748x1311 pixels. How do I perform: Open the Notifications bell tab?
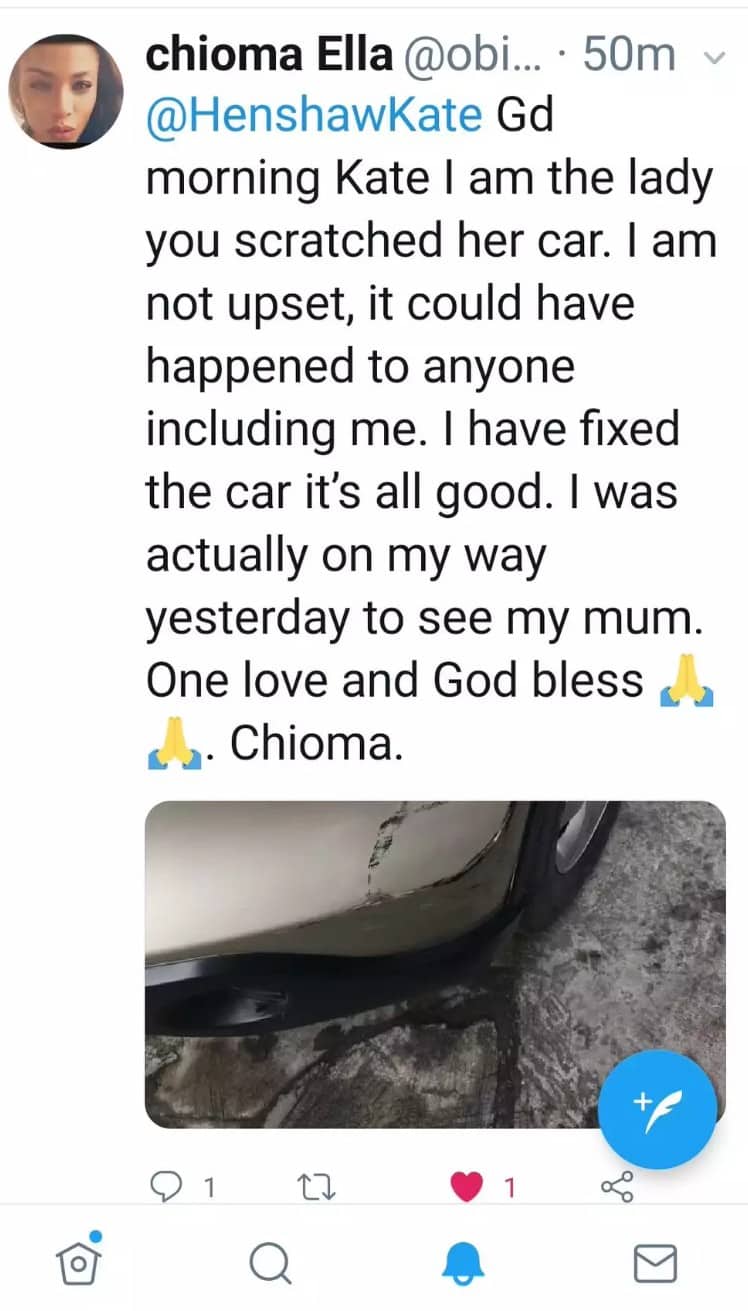tap(462, 1263)
